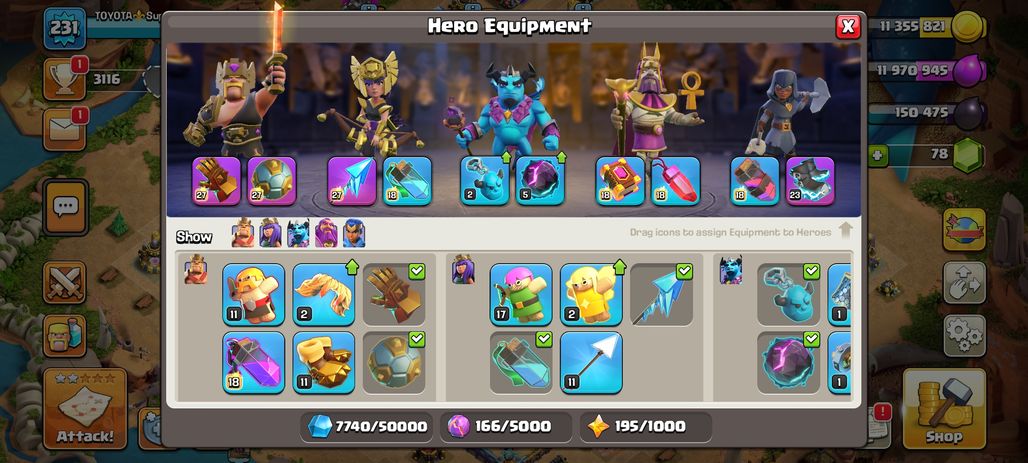
Task: Select the Rage Vial level 18 equipment
Action: pos(253,363)
